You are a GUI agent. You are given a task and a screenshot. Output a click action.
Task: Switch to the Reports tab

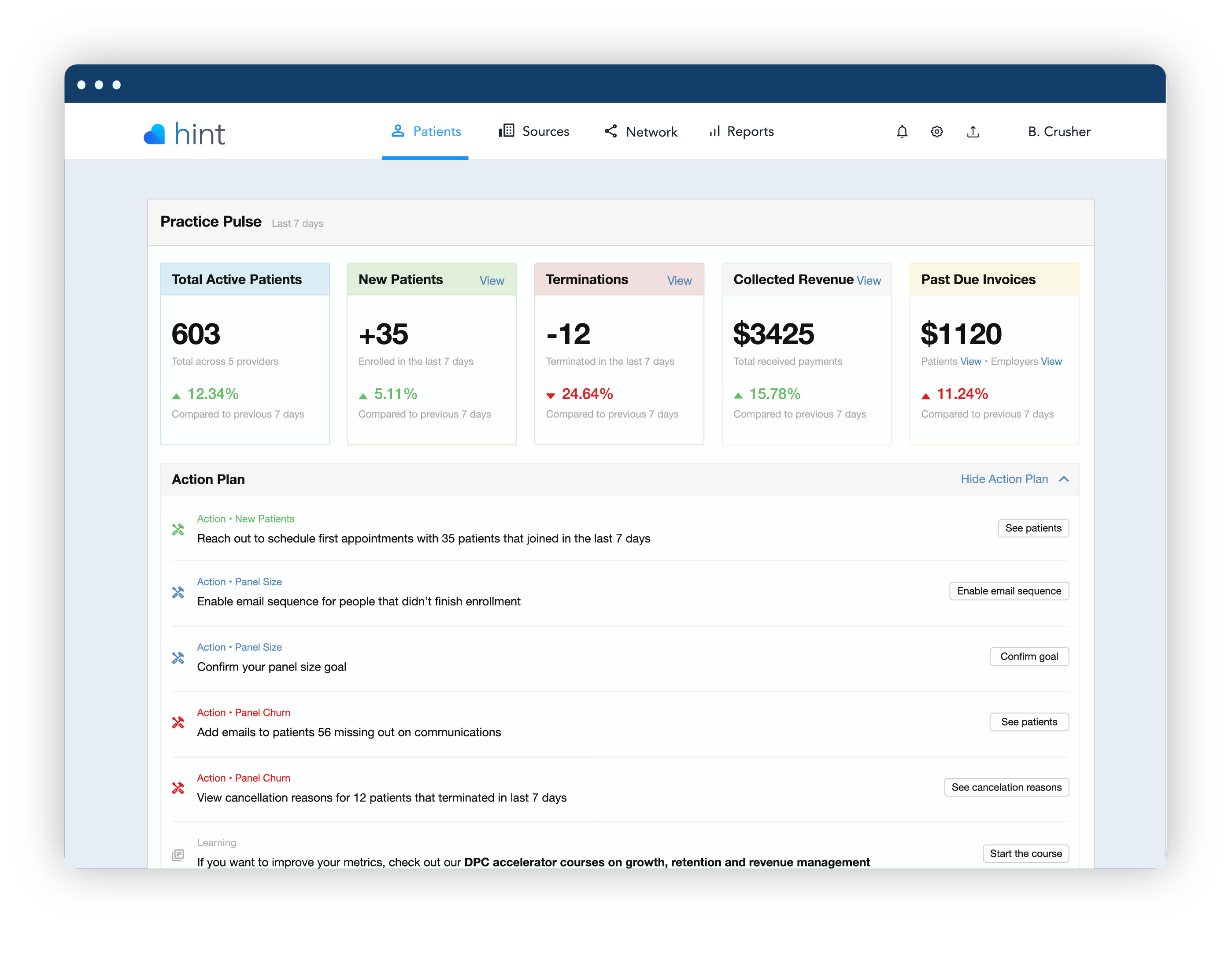[750, 131]
